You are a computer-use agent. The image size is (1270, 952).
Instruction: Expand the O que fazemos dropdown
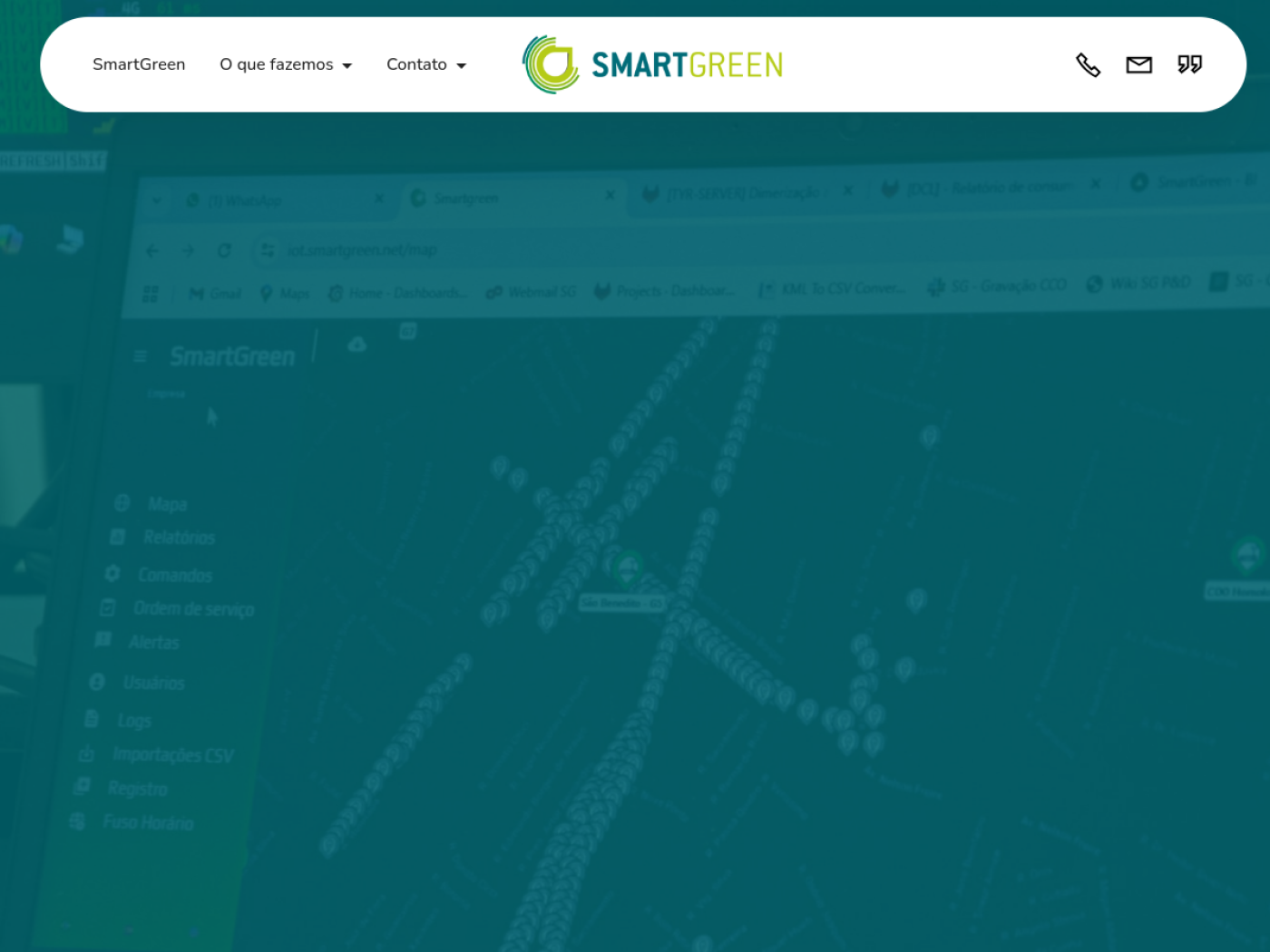point(286,64)
